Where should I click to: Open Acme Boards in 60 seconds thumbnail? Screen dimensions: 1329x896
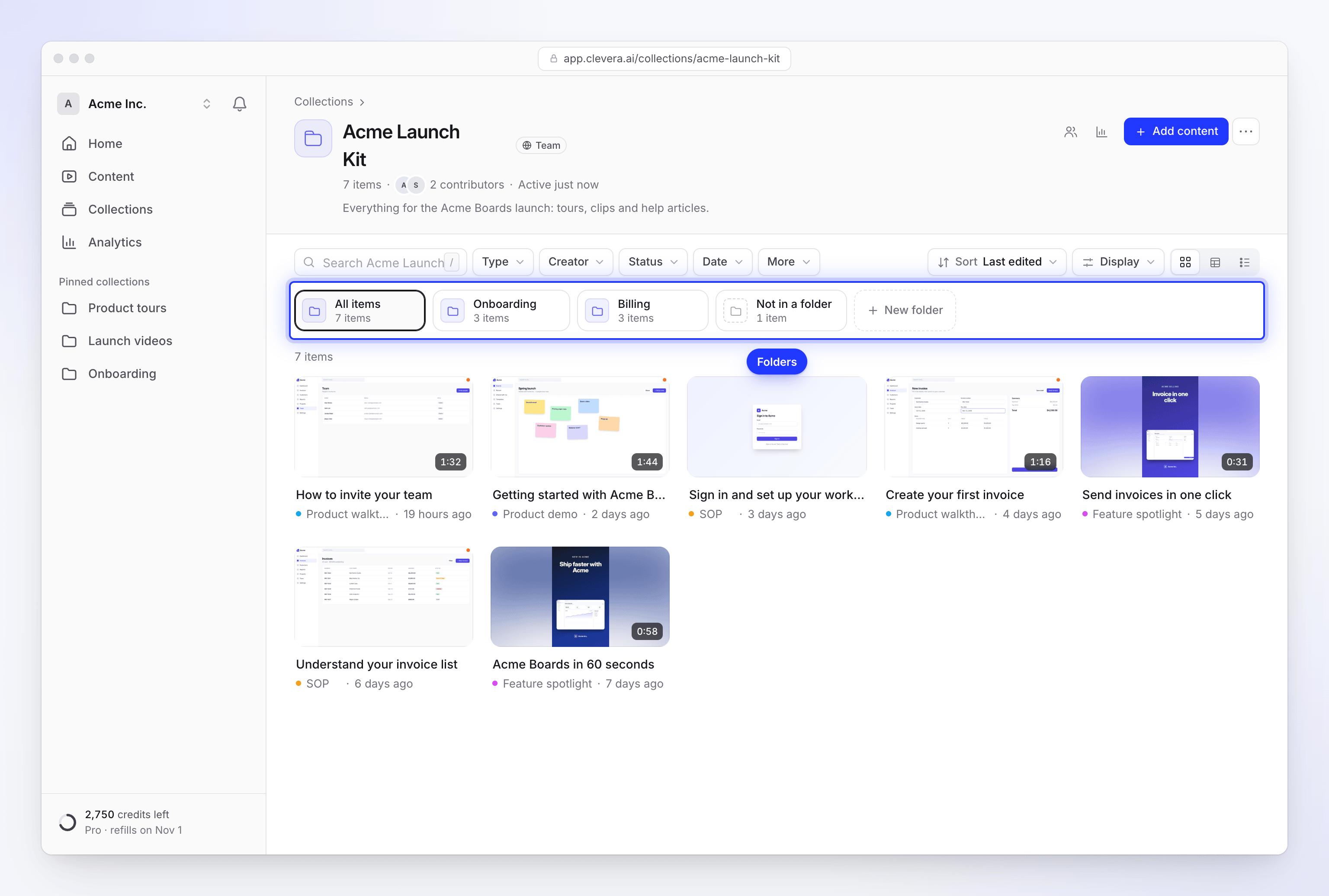coord(580,597)
